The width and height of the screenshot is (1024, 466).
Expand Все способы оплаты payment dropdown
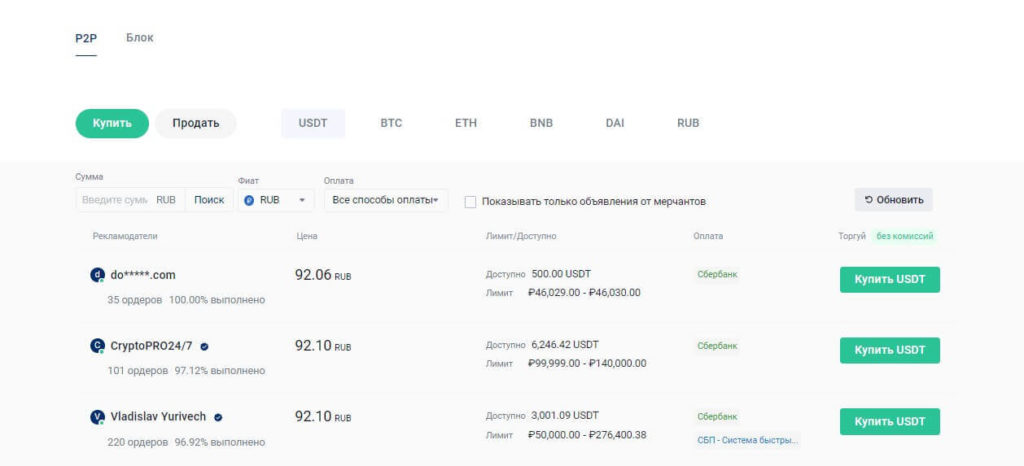tap(386, 200)
